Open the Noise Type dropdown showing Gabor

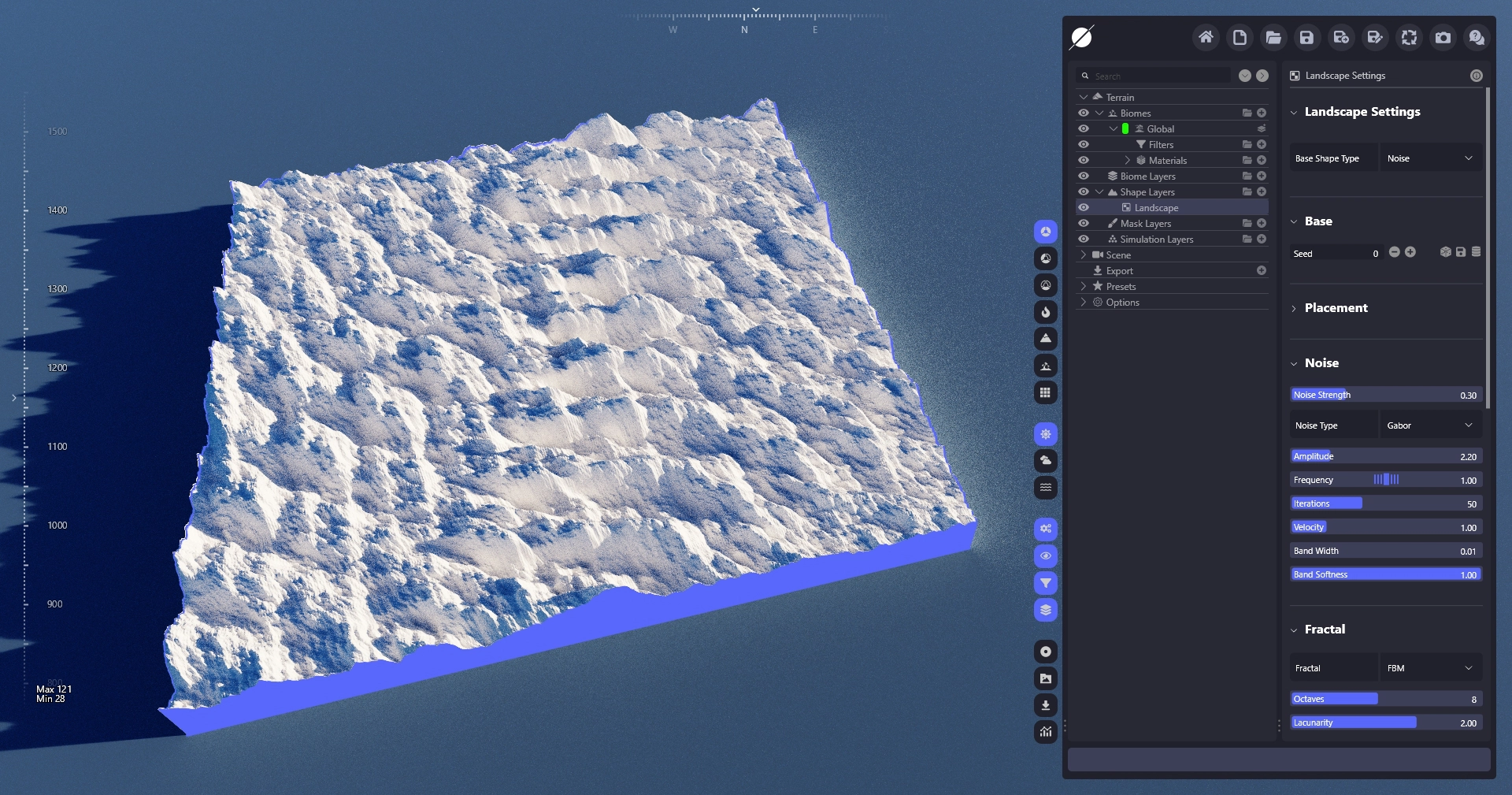(1430, 425)
